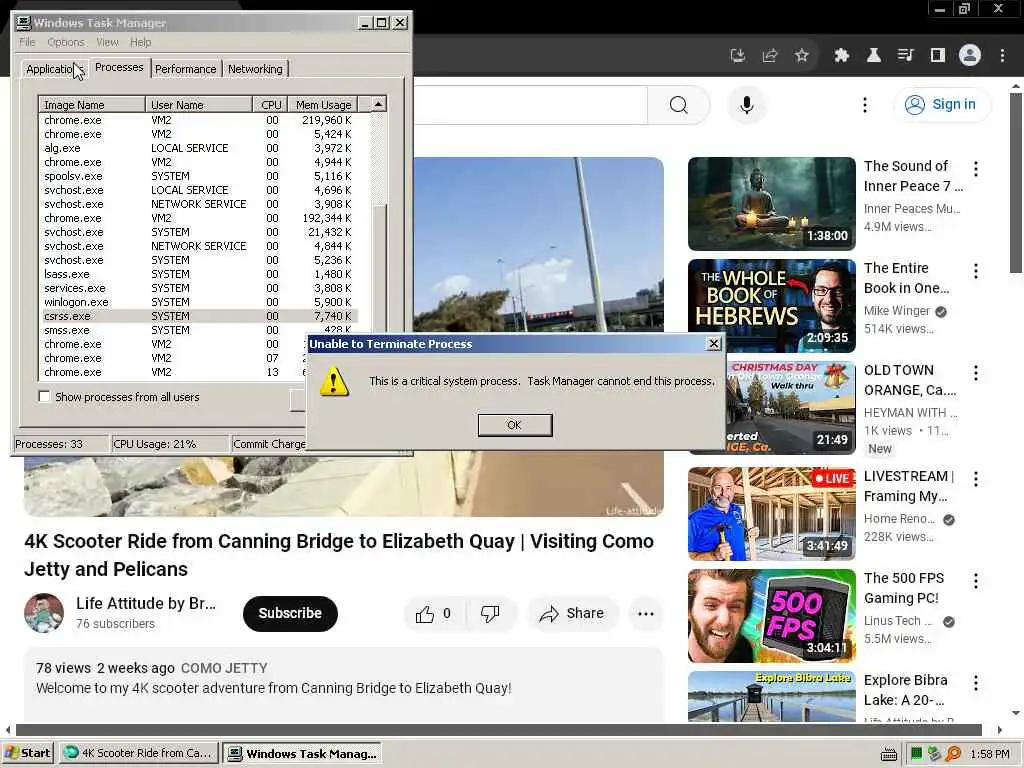The image size is (1024, 768).
Task: Select the Processes tab
Action: pos(119,67)
